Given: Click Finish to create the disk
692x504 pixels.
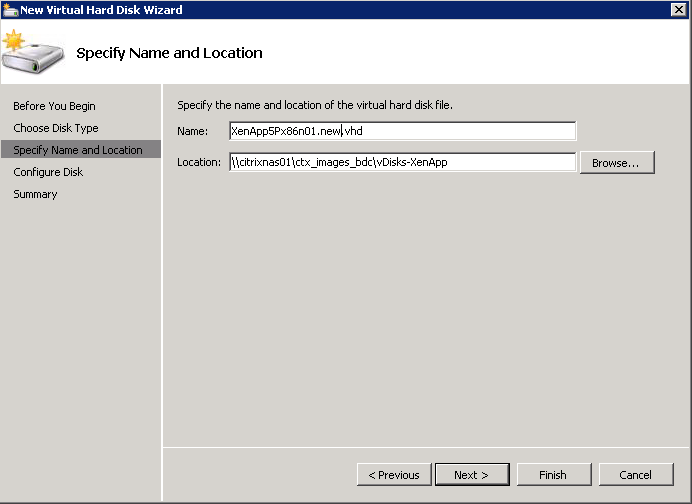Looking at the screenshot, I should [x=554, y=475].
